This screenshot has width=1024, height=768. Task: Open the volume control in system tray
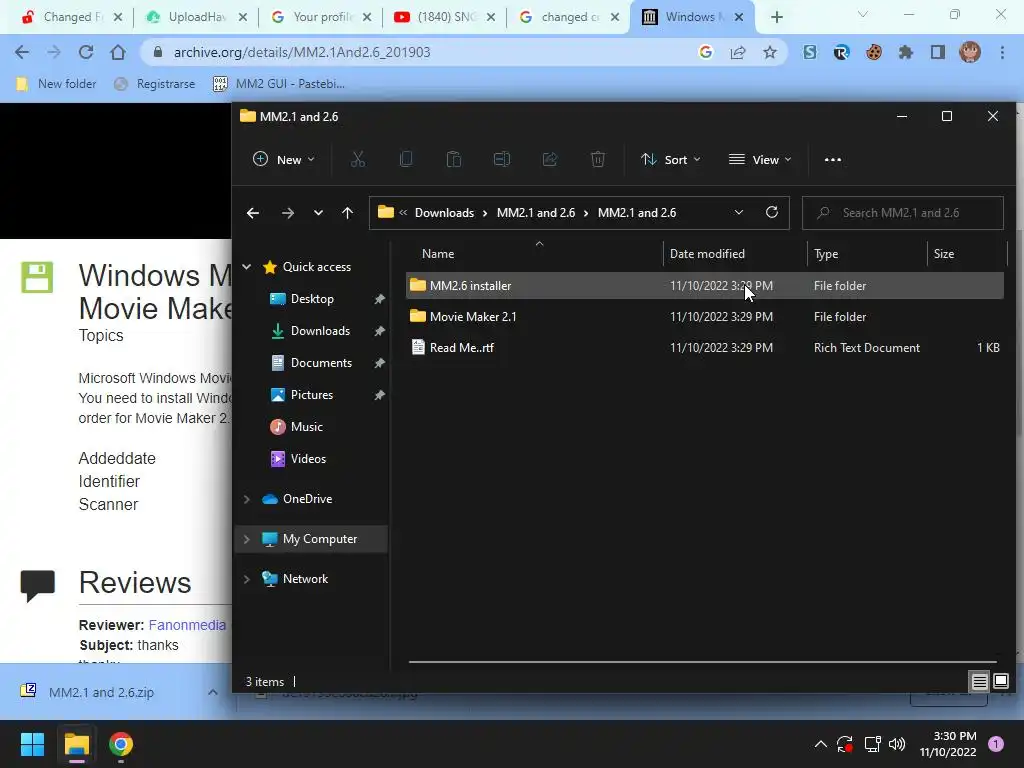tap(897, 744)
